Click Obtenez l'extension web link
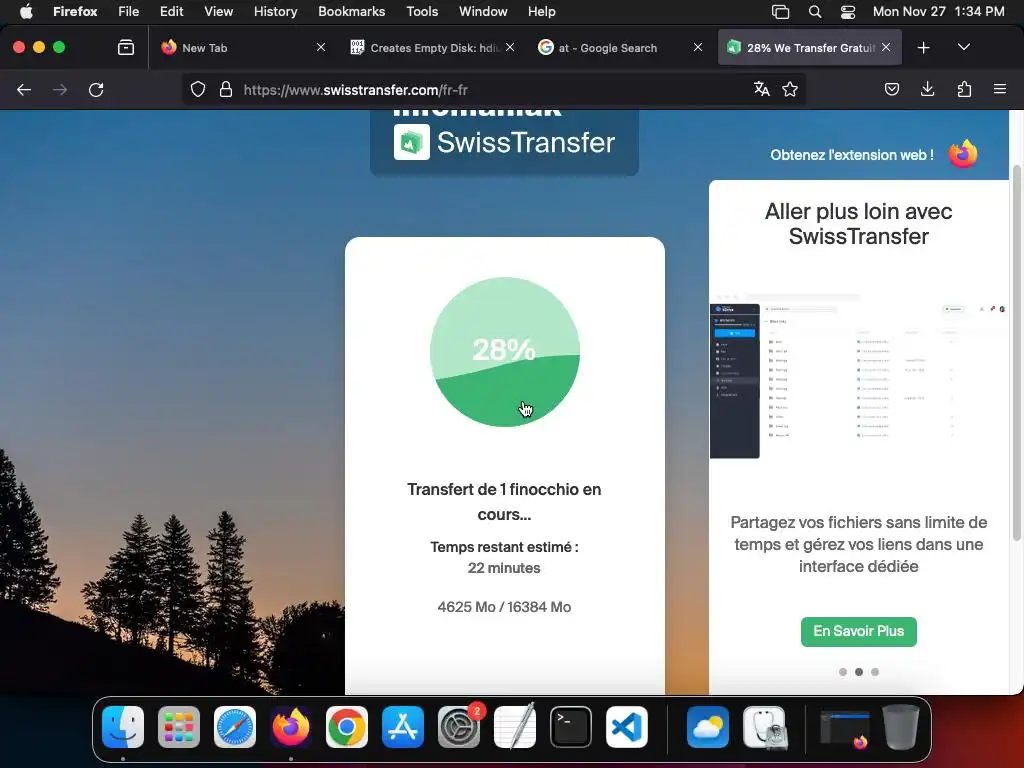This screenshot has width=1024, height=768. tap(852, 155)
